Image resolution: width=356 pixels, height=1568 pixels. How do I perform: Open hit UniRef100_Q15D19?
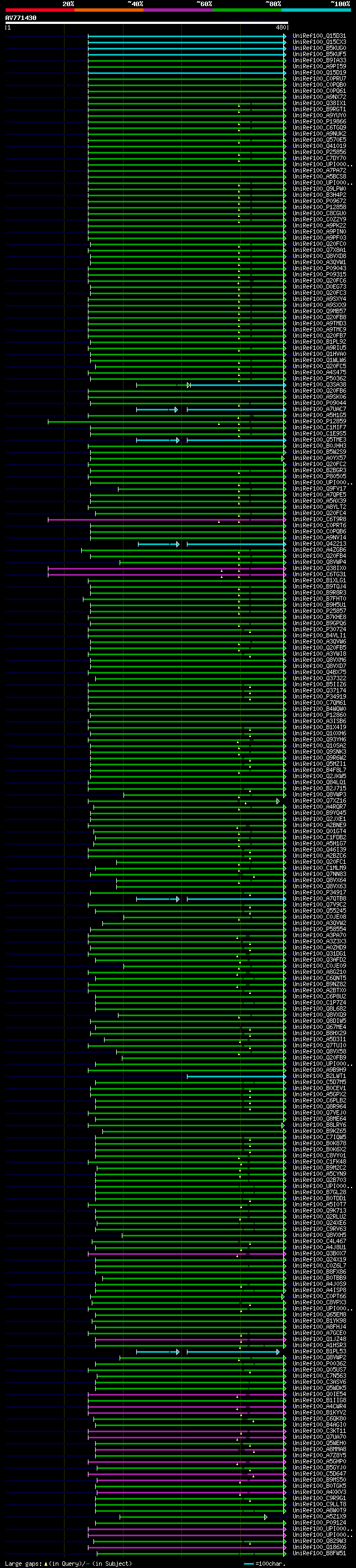coord(319,72)
